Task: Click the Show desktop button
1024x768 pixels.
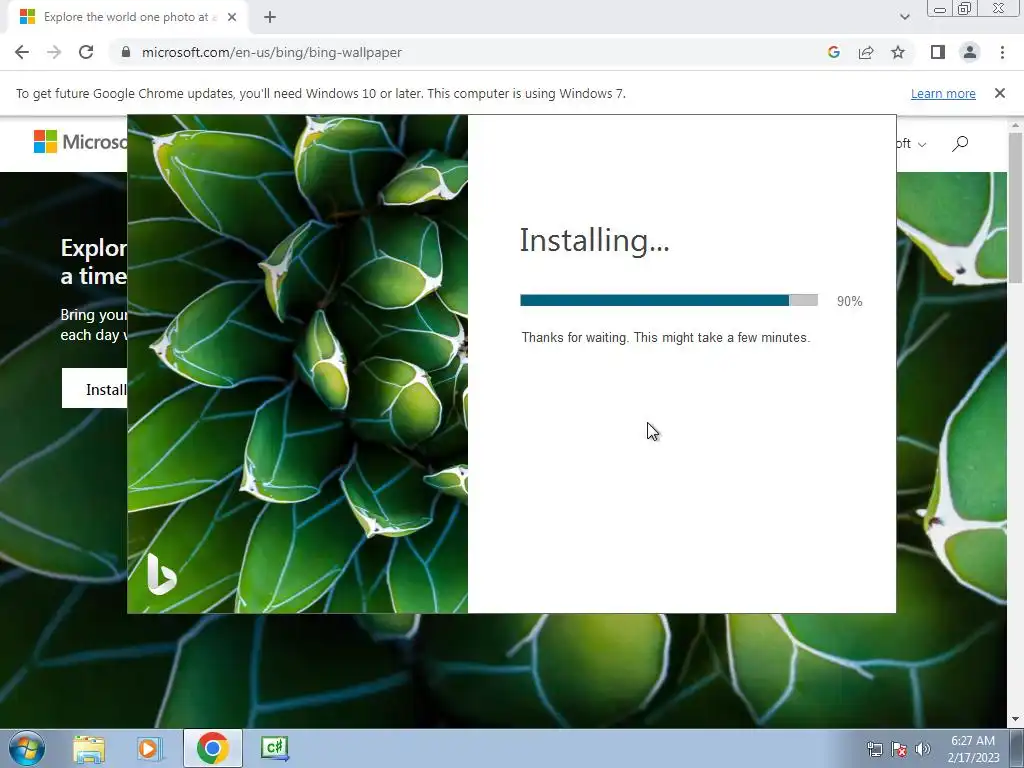Action: [x=1017, y=748]
